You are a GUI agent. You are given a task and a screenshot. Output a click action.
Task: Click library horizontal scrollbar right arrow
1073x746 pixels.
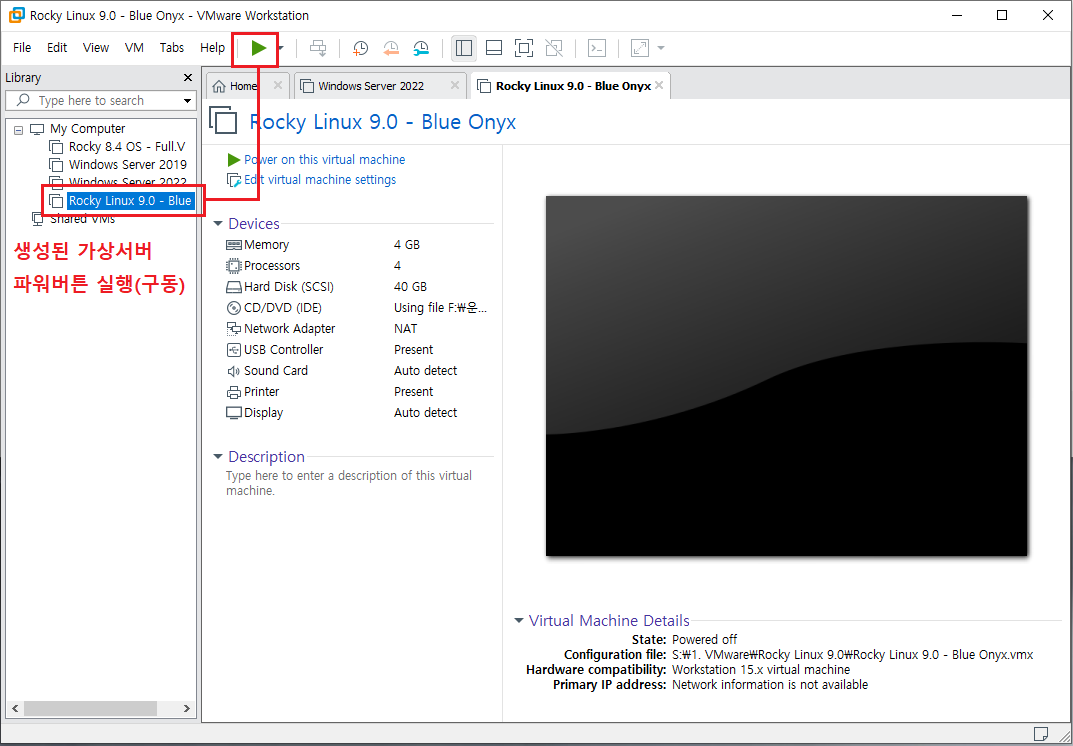point(188,708)
